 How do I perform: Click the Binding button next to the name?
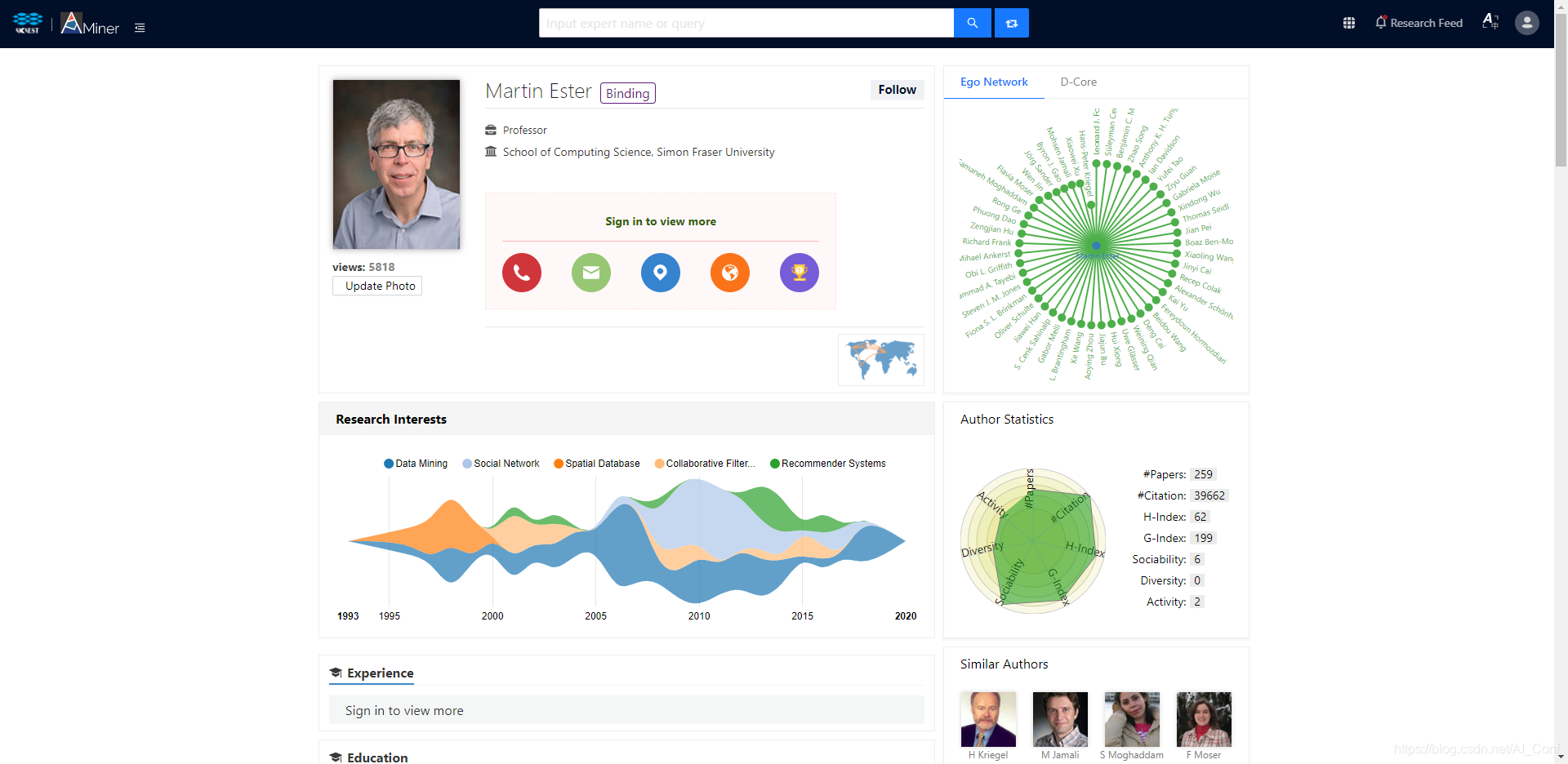tap(628, 93)
